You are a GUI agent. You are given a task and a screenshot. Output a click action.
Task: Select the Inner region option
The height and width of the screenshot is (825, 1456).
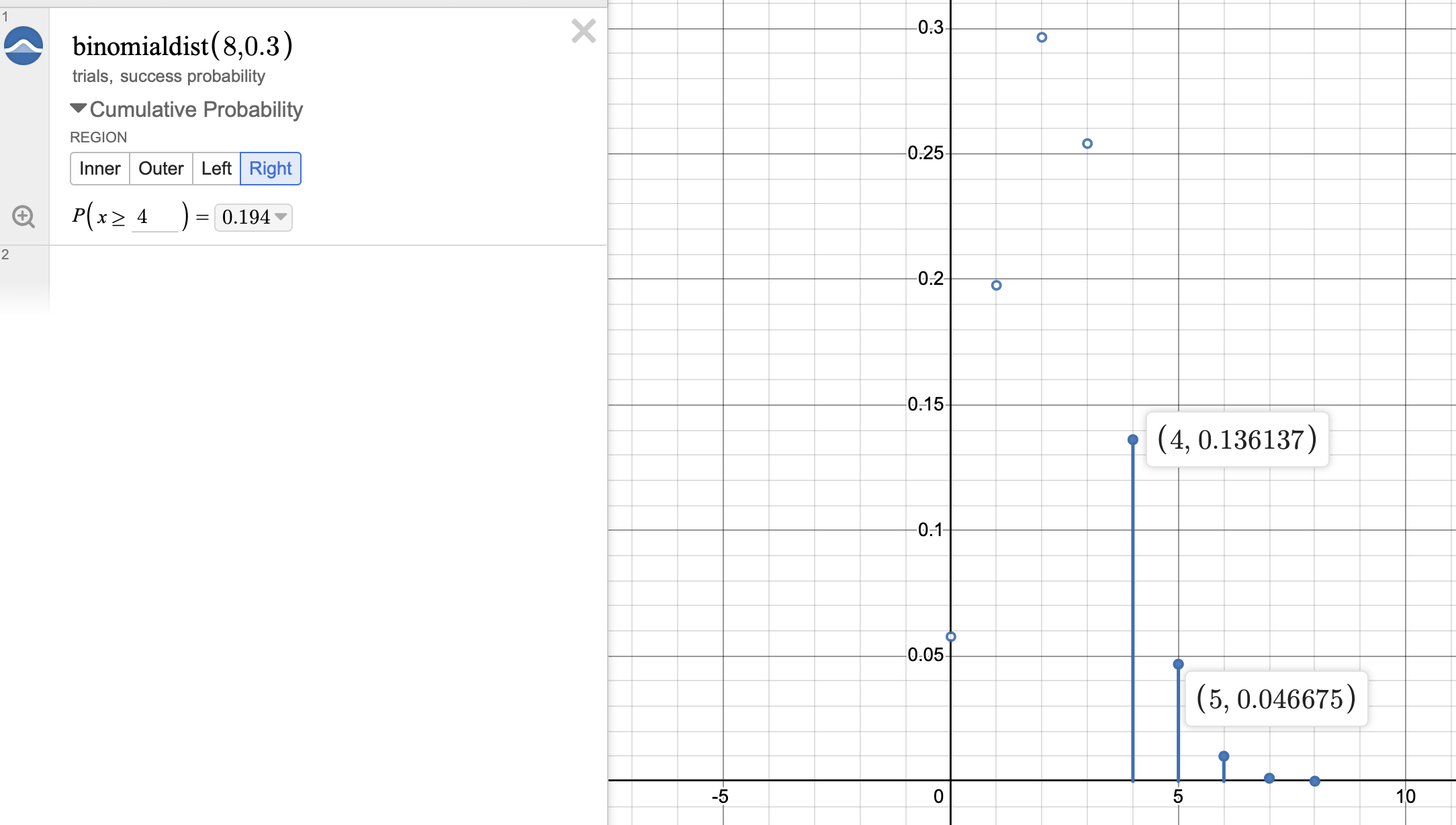click(99, 169)
